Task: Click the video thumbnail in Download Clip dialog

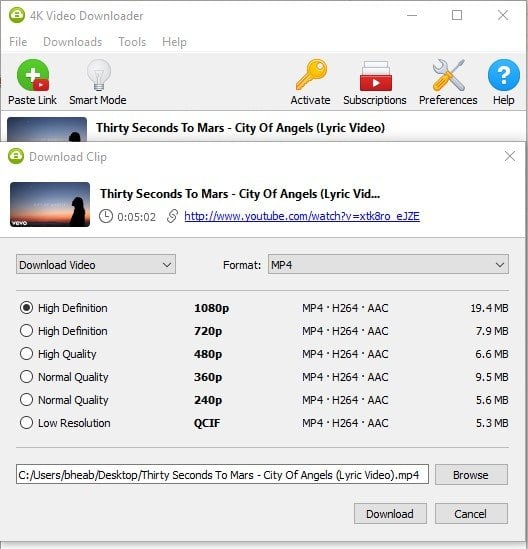Action: pos(50,204)
